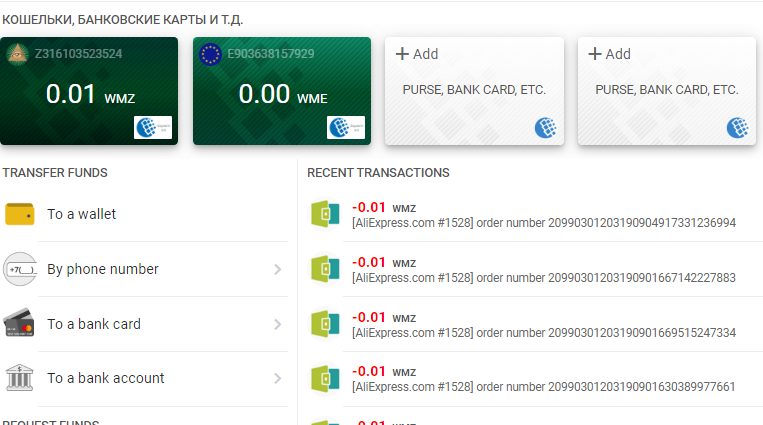The height and width of the screenshot is (425, 763).
Task: Add a purse using the first Add card
Action: [x=474, y=91]
